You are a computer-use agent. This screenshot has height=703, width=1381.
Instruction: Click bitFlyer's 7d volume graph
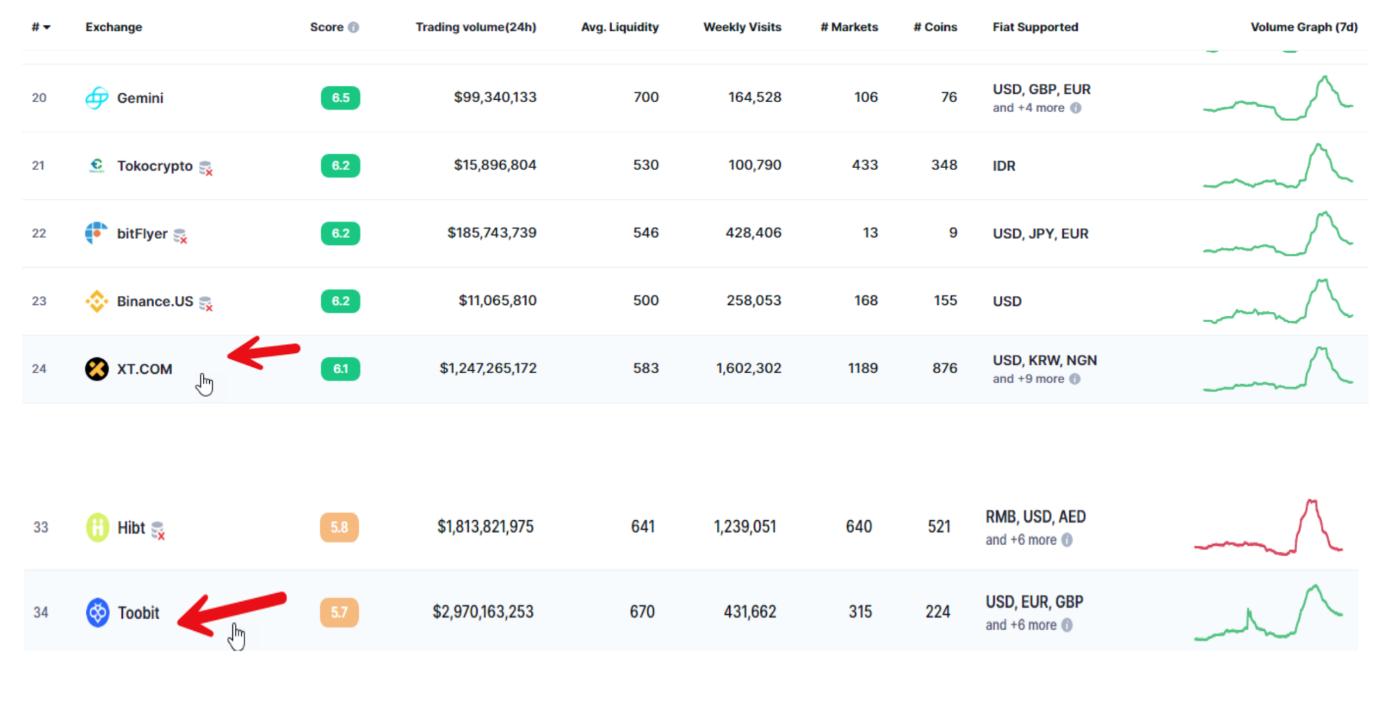click(1278, 233)
